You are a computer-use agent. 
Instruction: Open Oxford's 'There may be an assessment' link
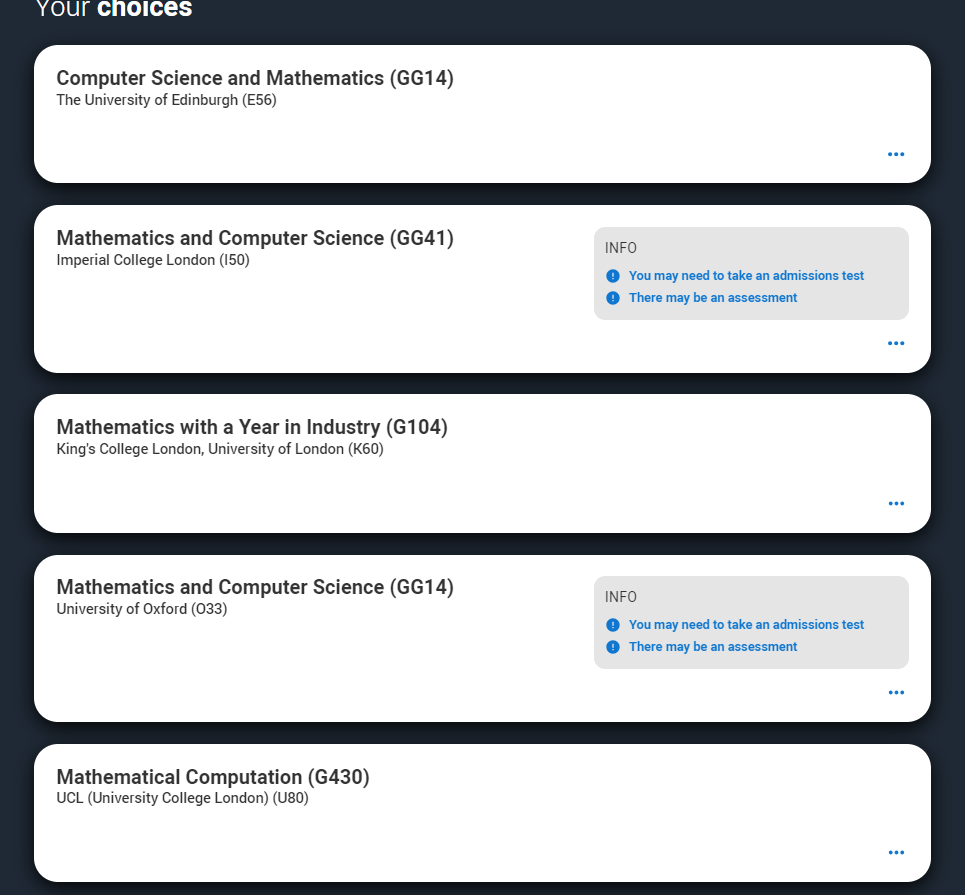click(713, 647)
